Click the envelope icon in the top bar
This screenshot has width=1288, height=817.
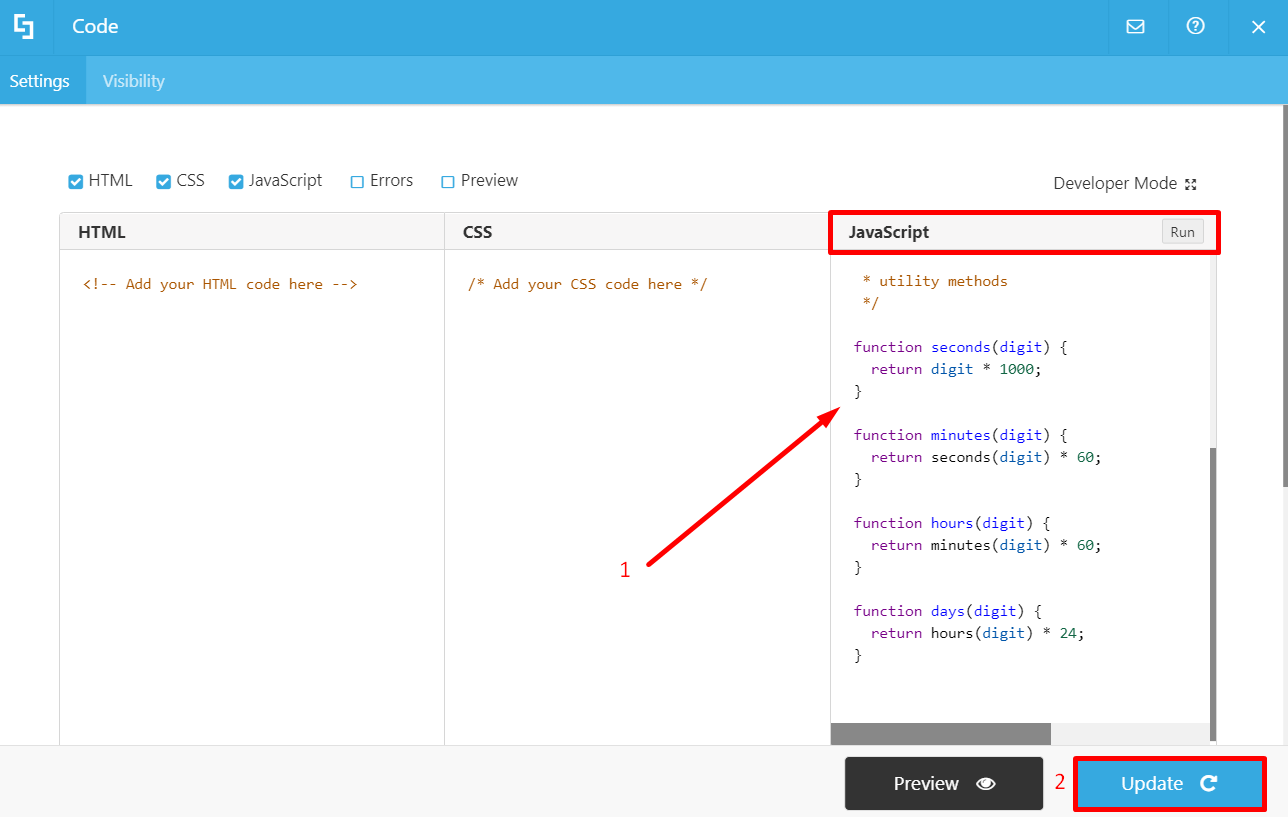coord(1137,27)
